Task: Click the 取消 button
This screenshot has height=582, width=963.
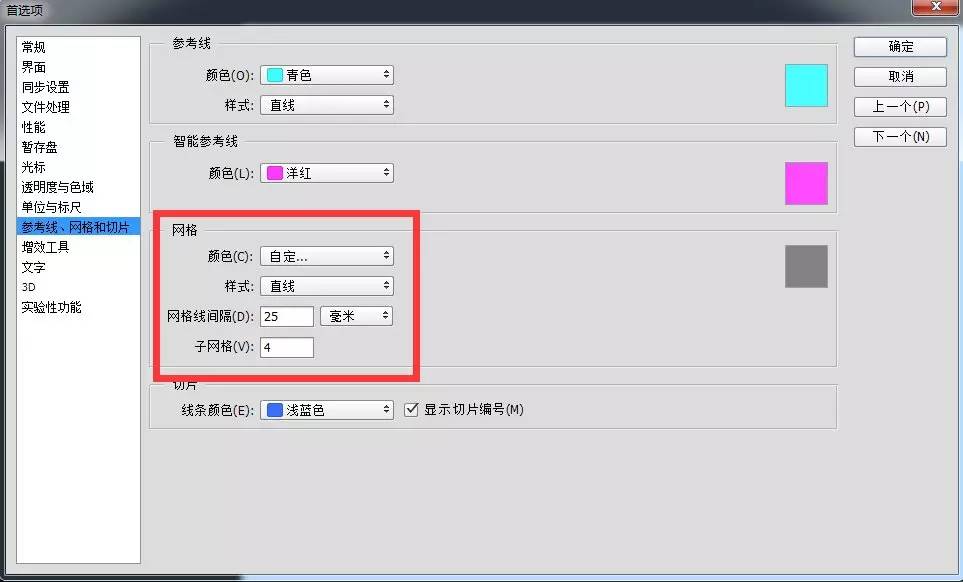Action: click(899, 77)
